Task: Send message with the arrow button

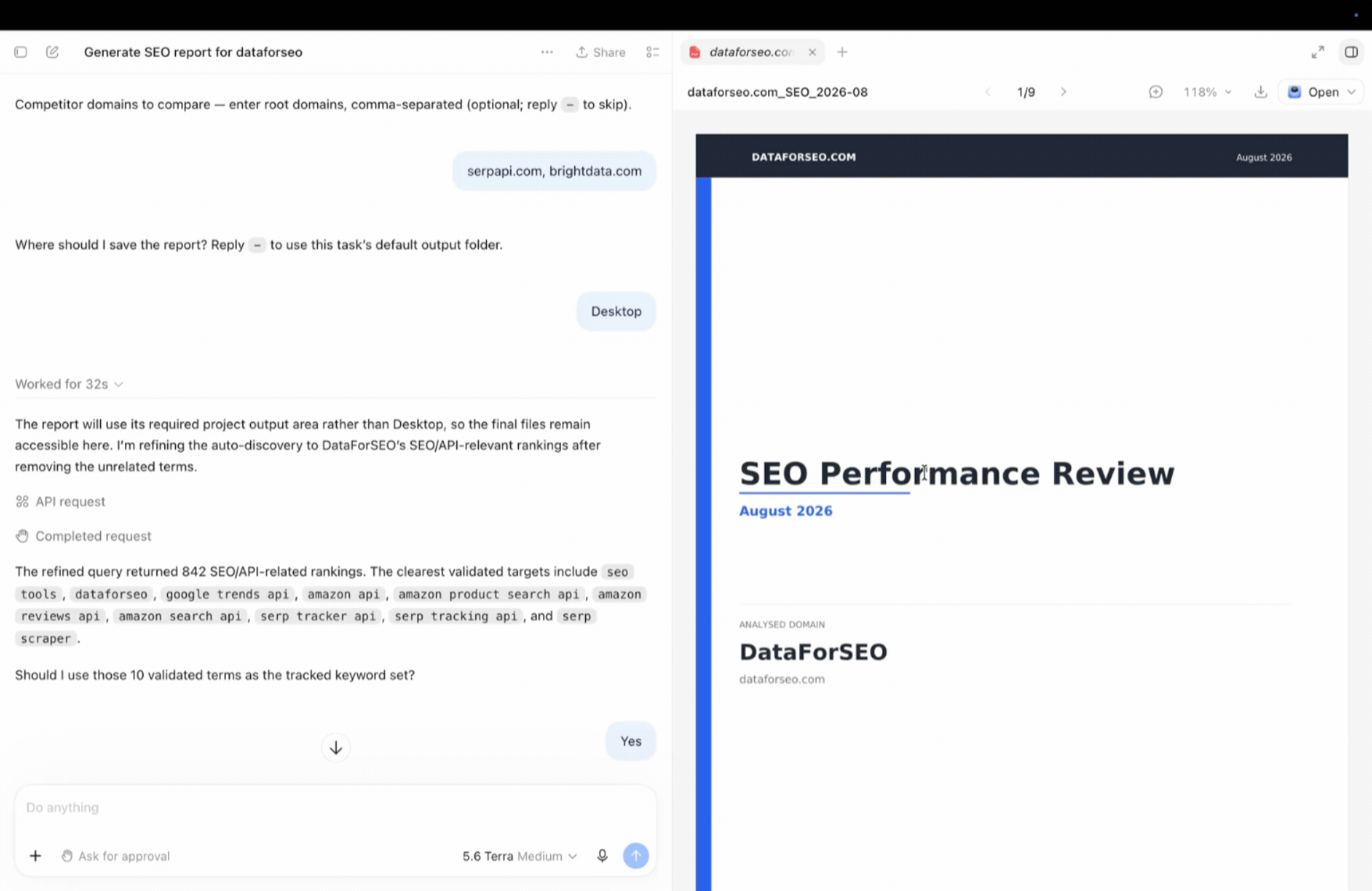Action: 636,855
